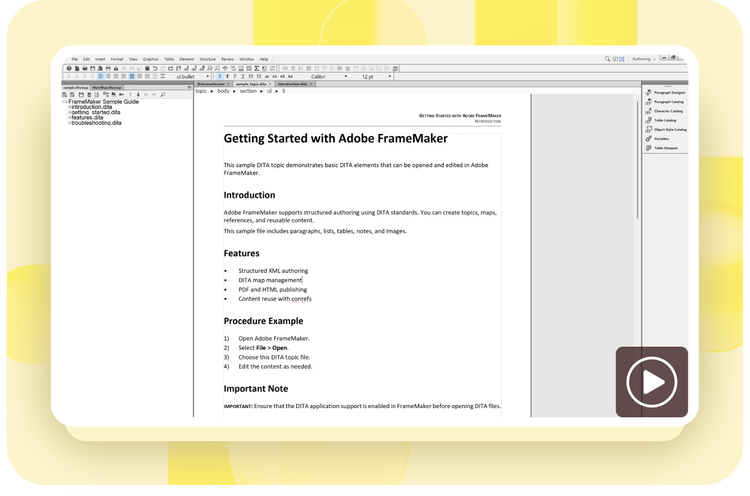Click the 'Procedure Example' heading
This screenshot has width=750, height=496.
[x=263, y=321]
